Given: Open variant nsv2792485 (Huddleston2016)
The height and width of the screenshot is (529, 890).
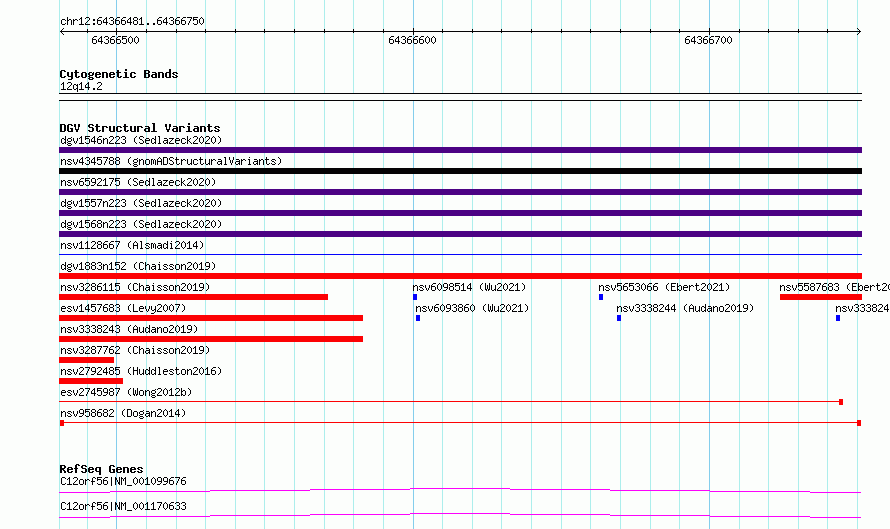Looking at the screenshot, I should (x=141, y=371).
